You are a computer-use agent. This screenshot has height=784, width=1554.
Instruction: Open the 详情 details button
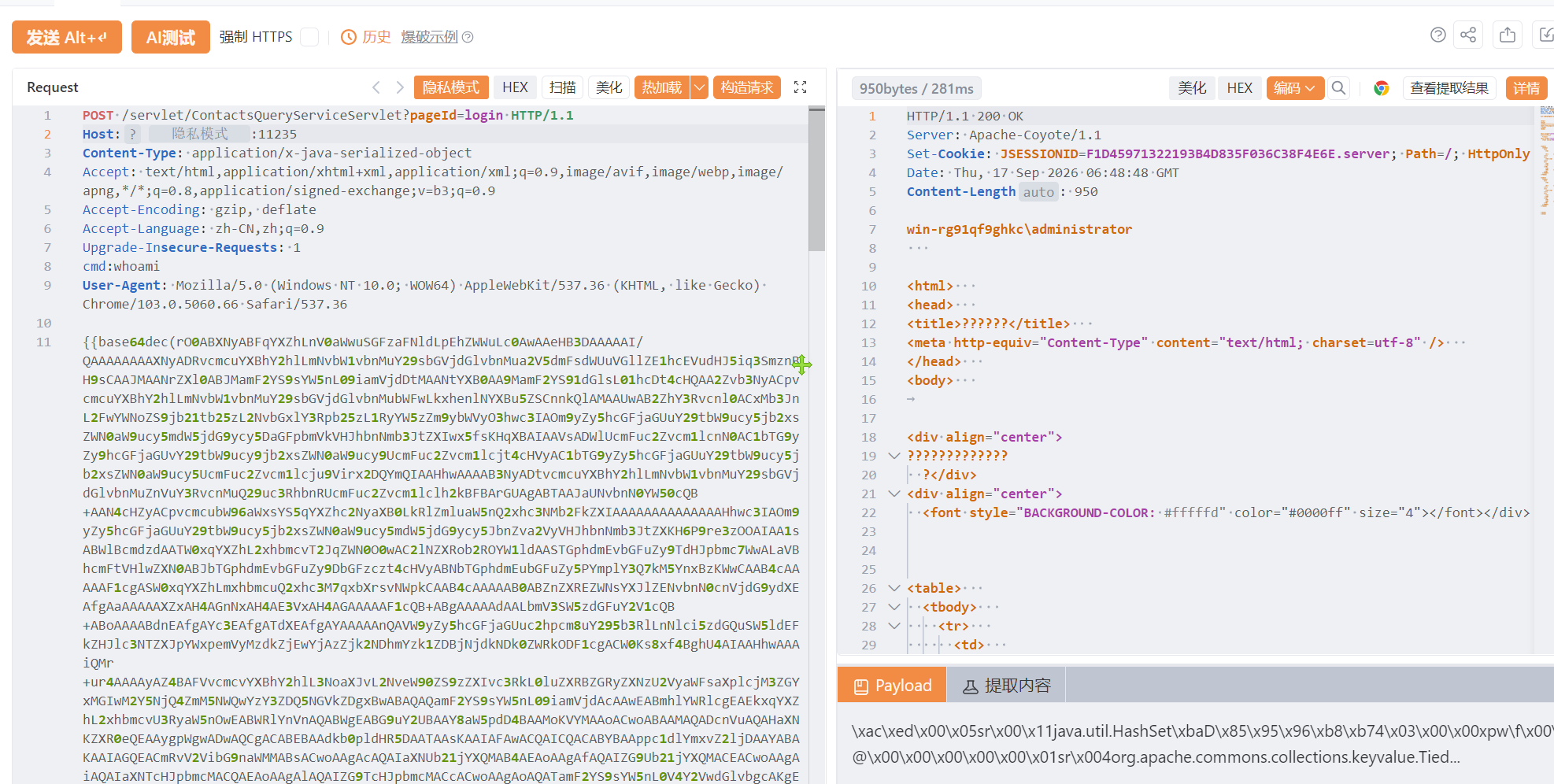coord(1526,88)
